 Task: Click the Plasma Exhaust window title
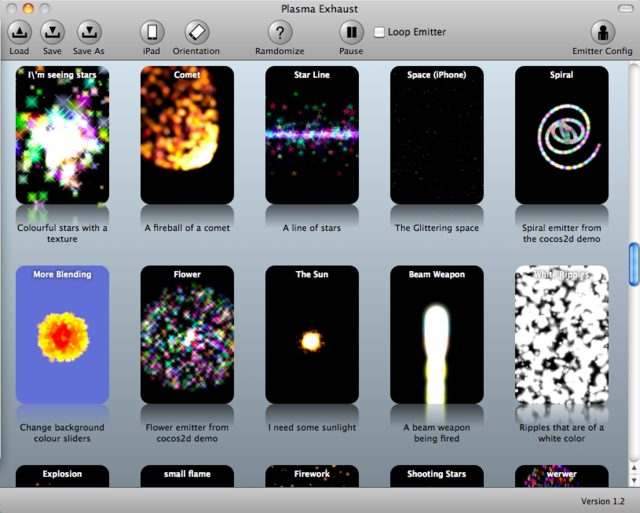click(x=319, y=9)
